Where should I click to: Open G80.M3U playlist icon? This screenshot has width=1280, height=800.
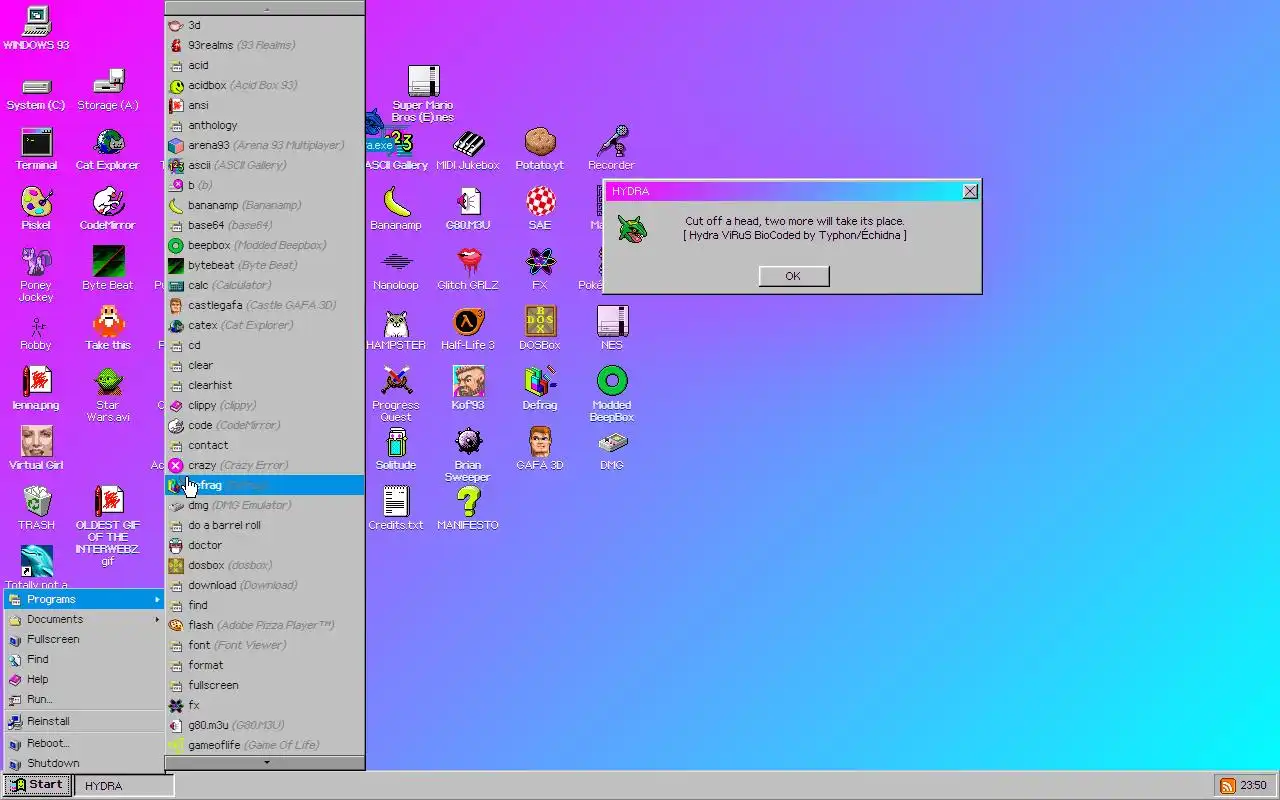(468, 209)
